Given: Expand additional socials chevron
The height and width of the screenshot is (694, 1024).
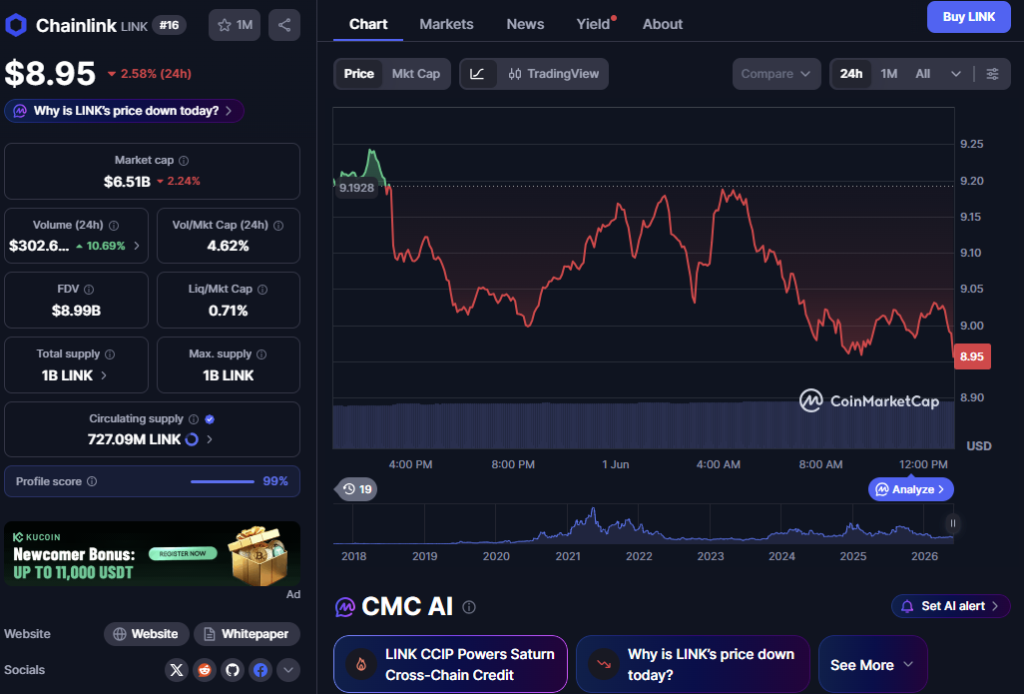Looking at the screenshot, I should [288, 670].
